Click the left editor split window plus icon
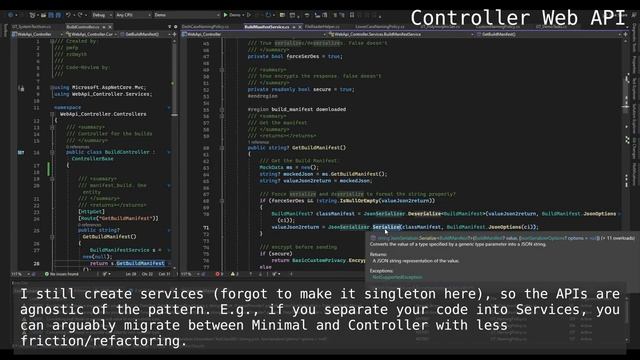The width and height of the screenshot is (640, 360). pyautogui.click(x=175, y=35)
